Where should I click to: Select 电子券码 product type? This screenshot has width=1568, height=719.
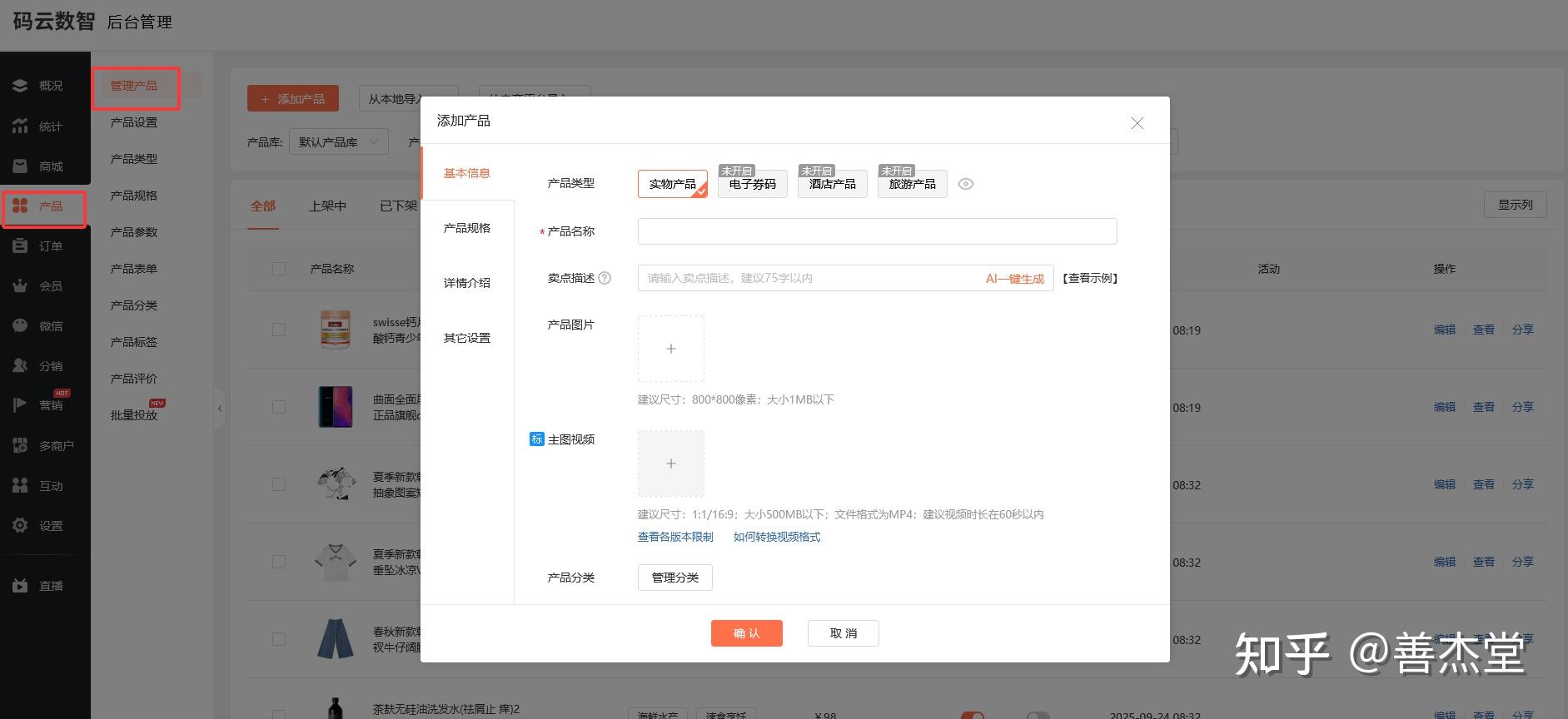pos(753,184)
